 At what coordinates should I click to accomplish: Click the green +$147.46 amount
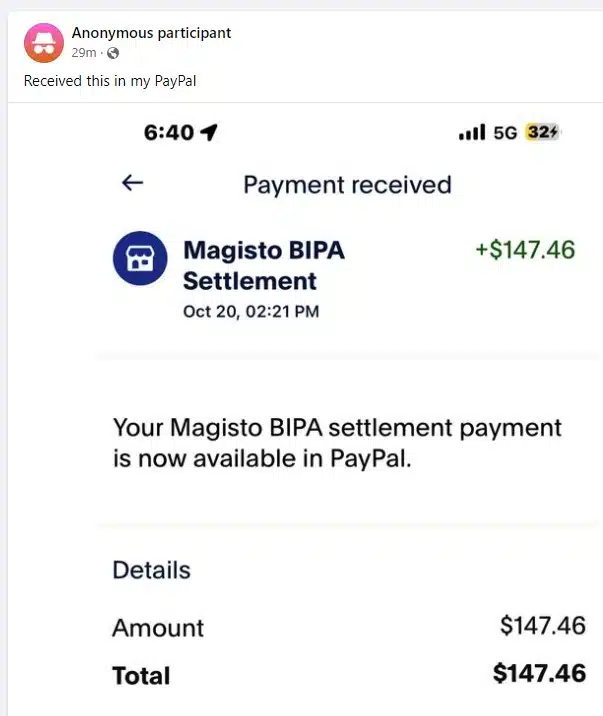(x=525, y=250)
